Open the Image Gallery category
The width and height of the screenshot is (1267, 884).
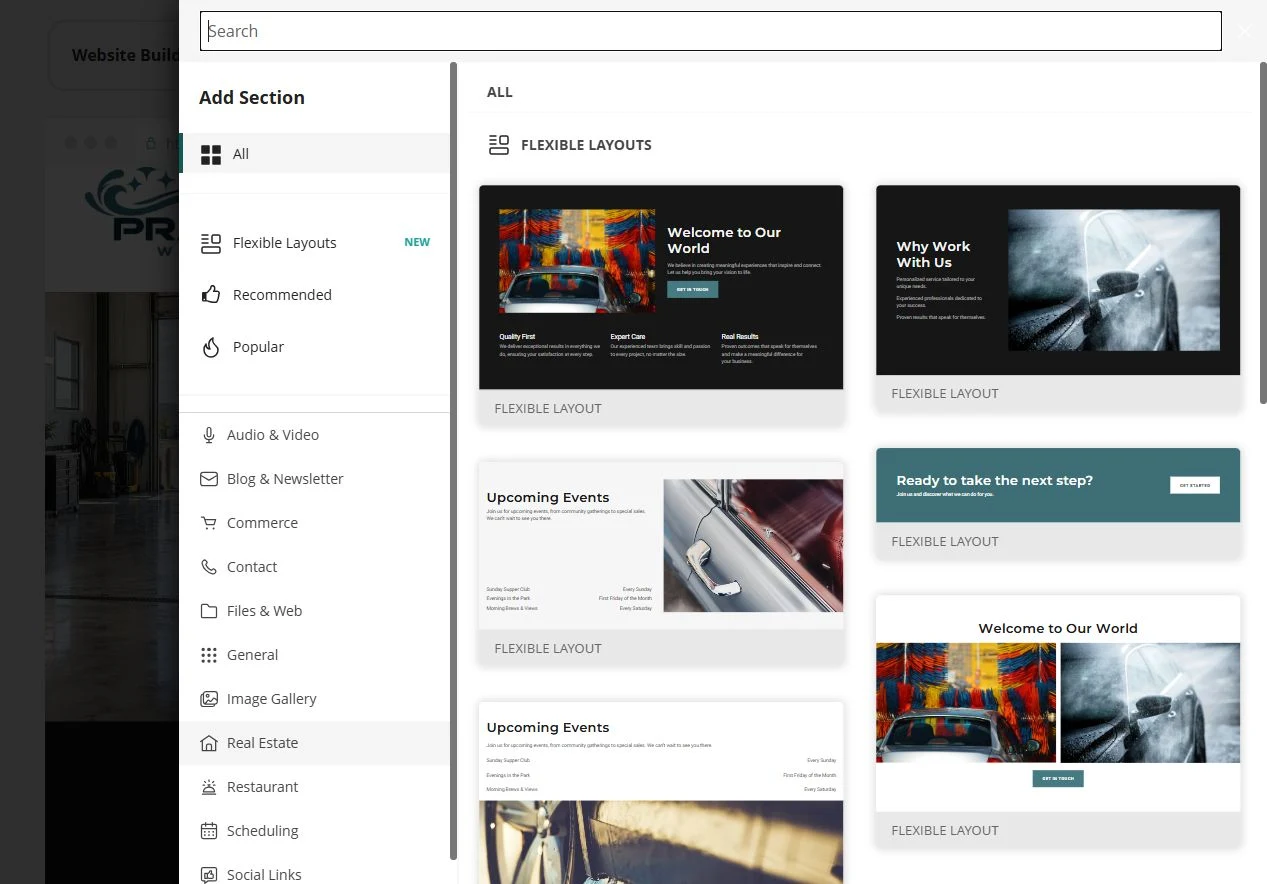315,699
